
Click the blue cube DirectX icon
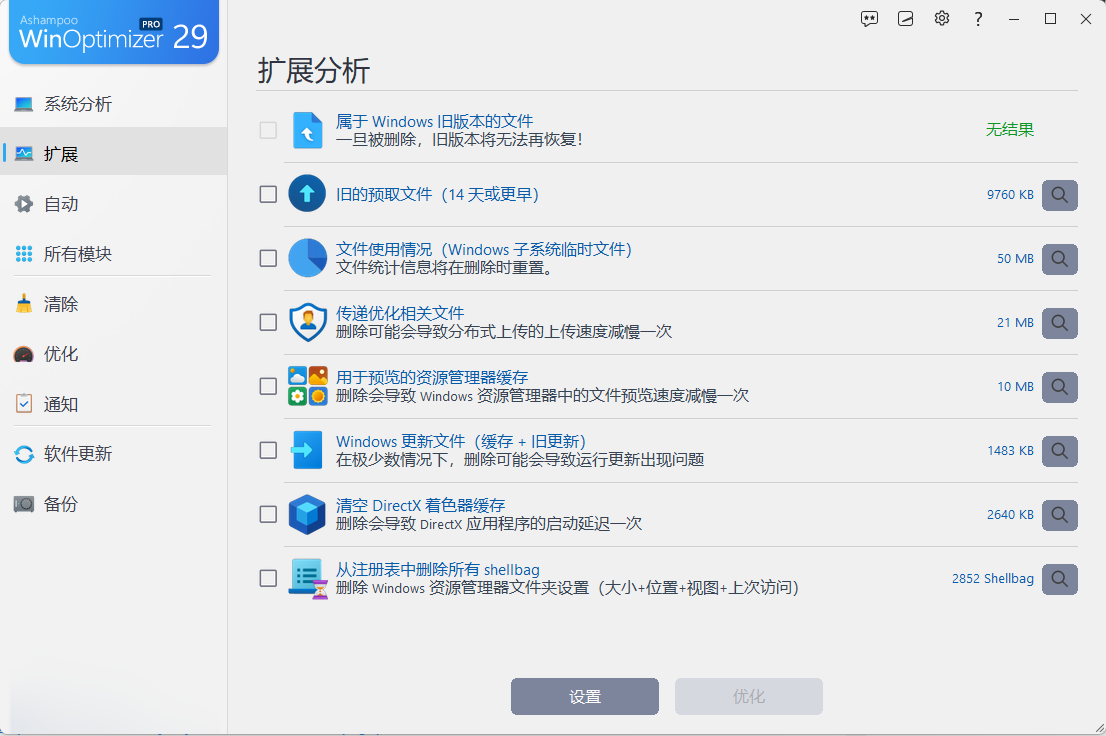pyautogui.click(x=307, y=514)
